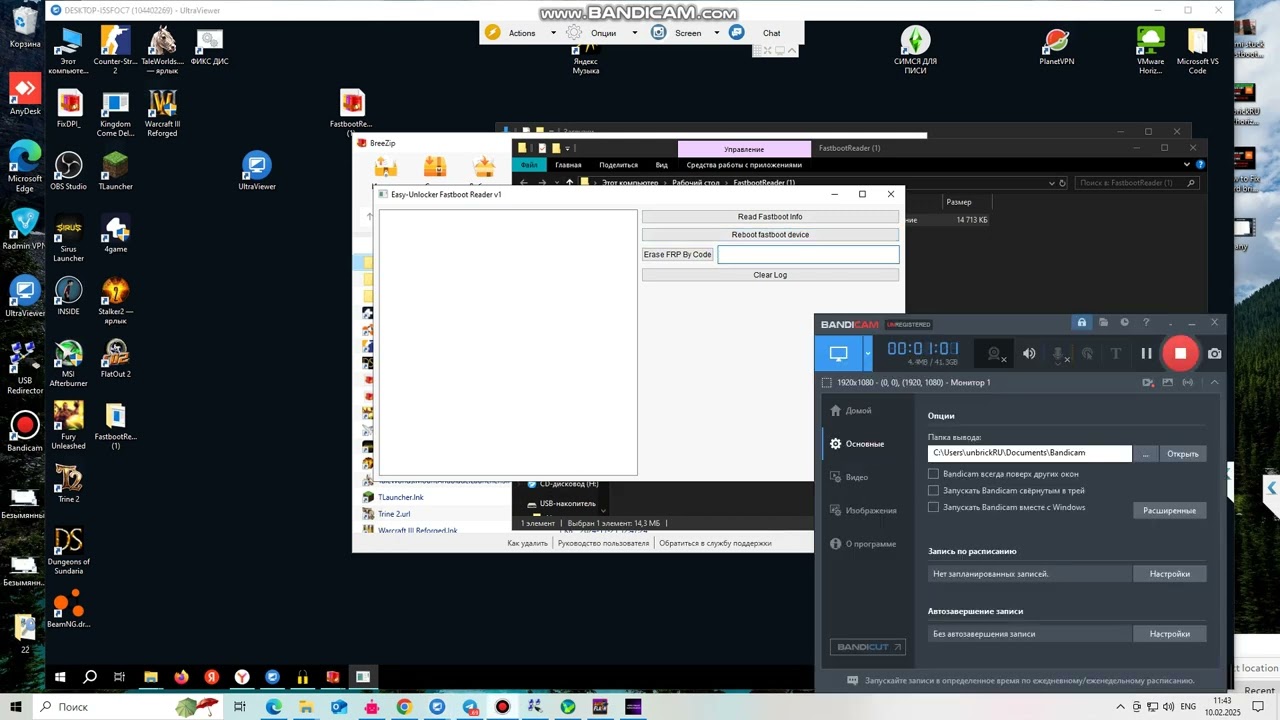Click the Clear Log button

tap(770, 275)
